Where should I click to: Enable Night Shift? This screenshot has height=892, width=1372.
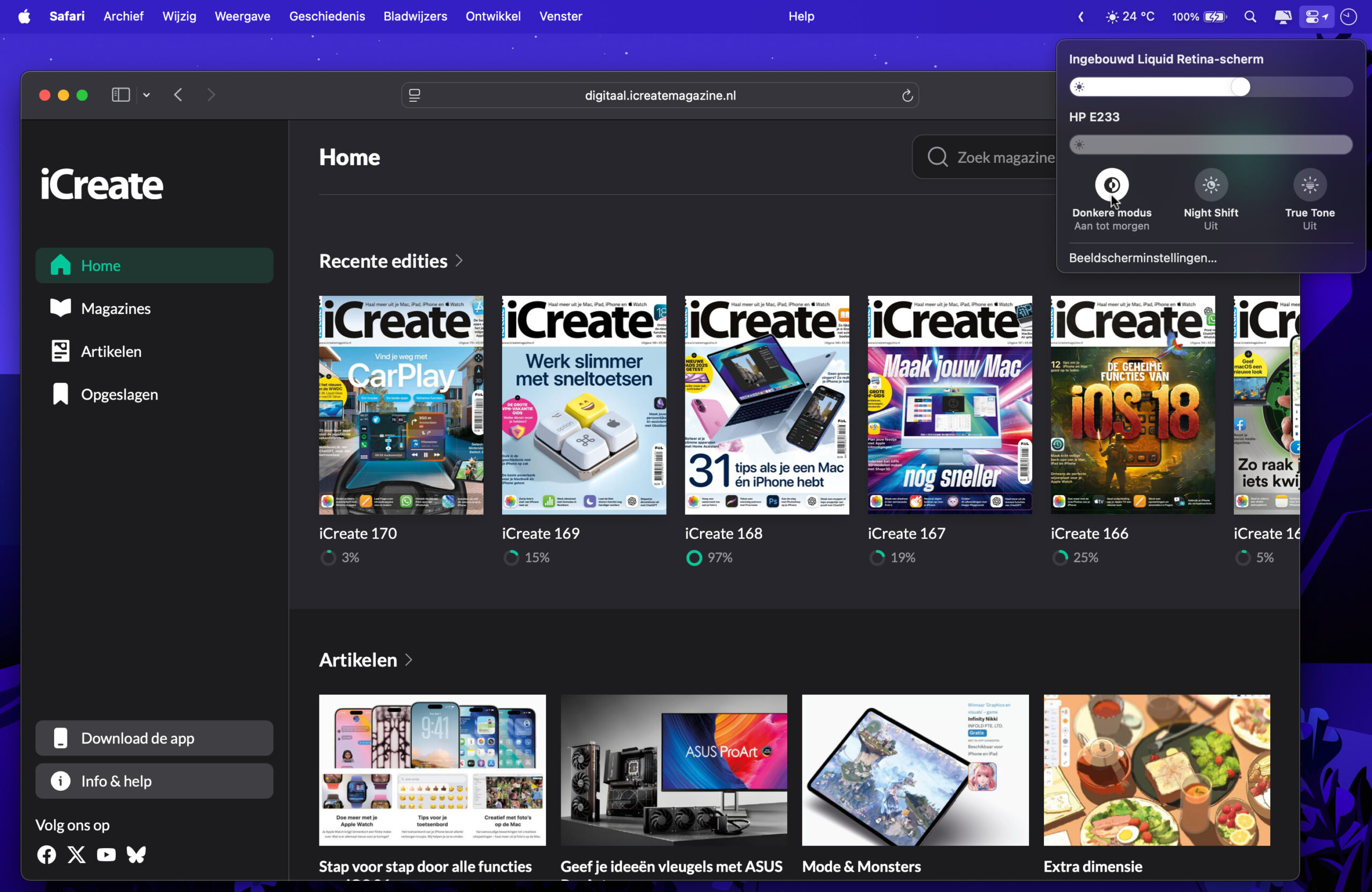click(1211, 185)
